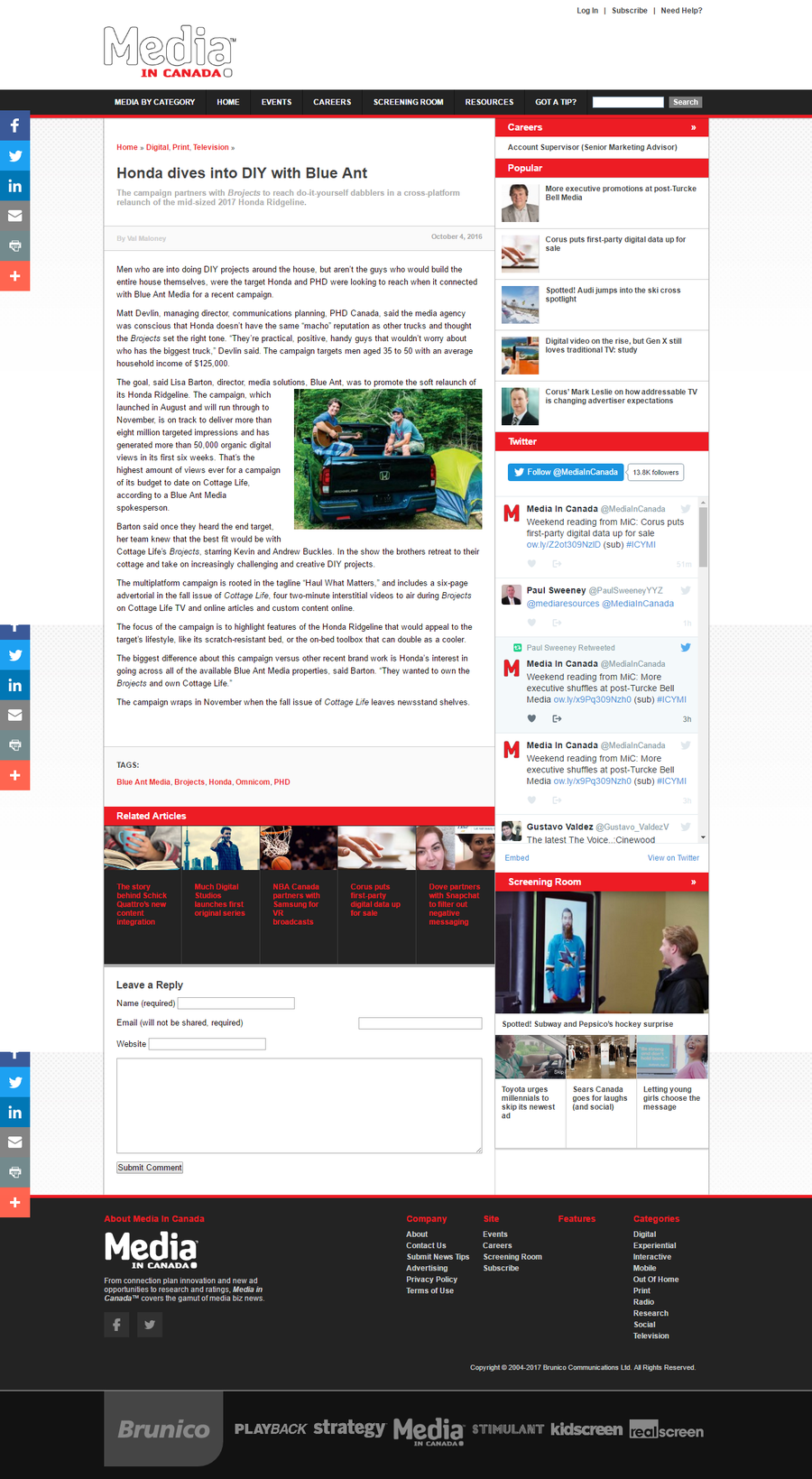The height and width of the screenshot is (1479, 812).
Task: Submit Comment button
Action: pyautogui.click(x=150, y=1168)
